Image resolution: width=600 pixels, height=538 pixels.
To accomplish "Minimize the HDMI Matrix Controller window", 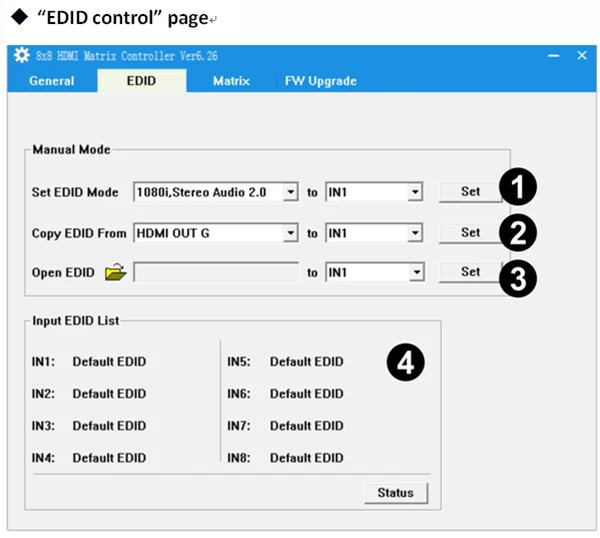I will (x=553, y=56).
